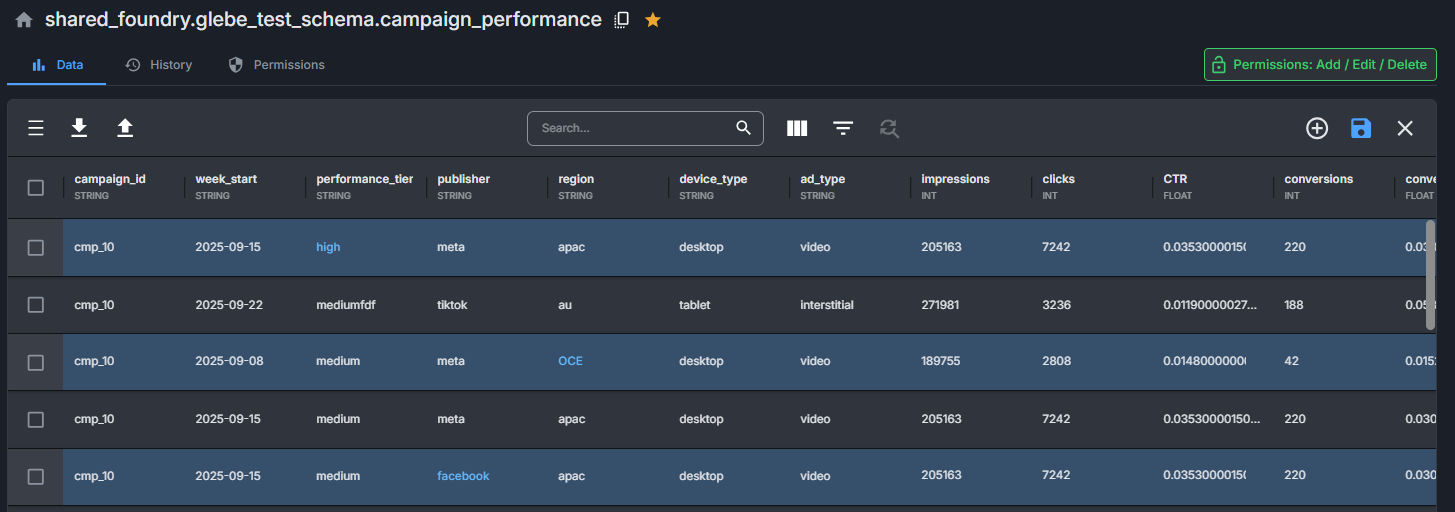Select the 3236 clicks cell
The height and width of the screenshot is (512, 1455).
click(1091, 305)
